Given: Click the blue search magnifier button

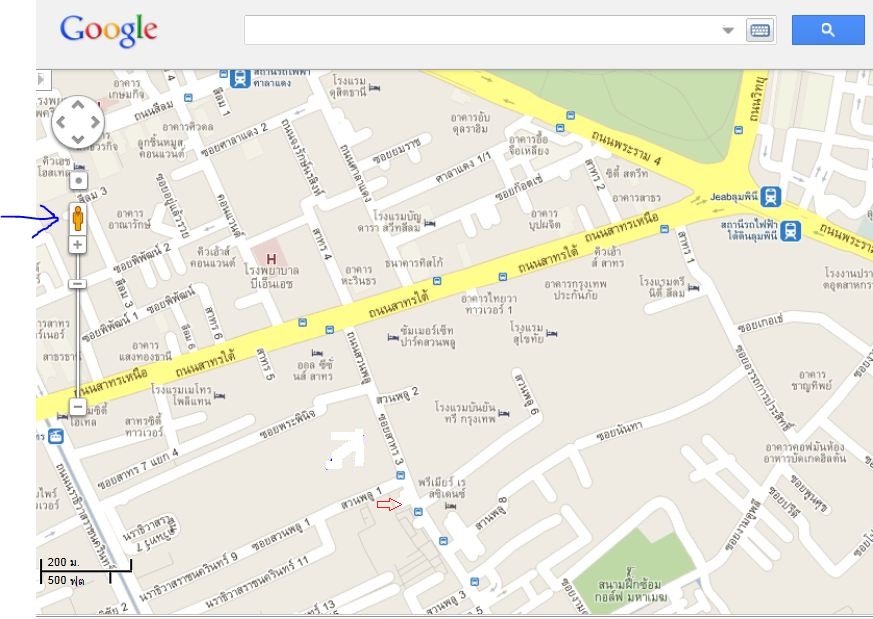Looking at the screenshot, I should tap(828, 30).
